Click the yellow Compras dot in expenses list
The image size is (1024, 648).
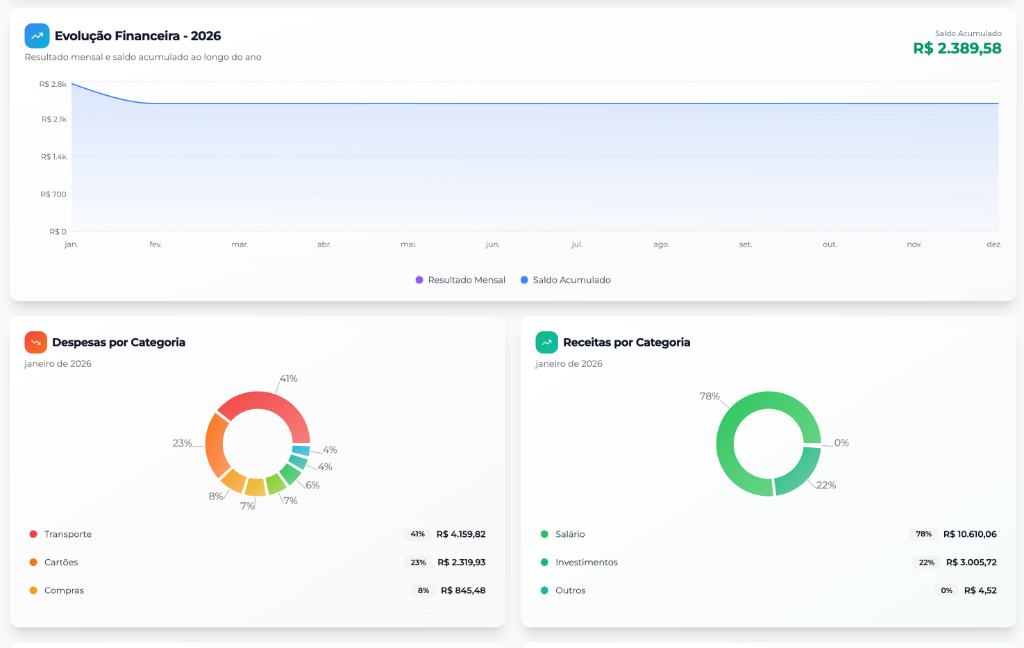coord(33,591)
